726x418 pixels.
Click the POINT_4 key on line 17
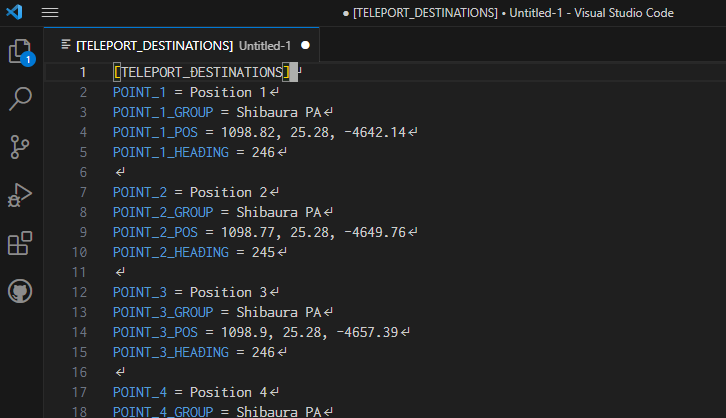pyautogui.click(x=139, y=392)
